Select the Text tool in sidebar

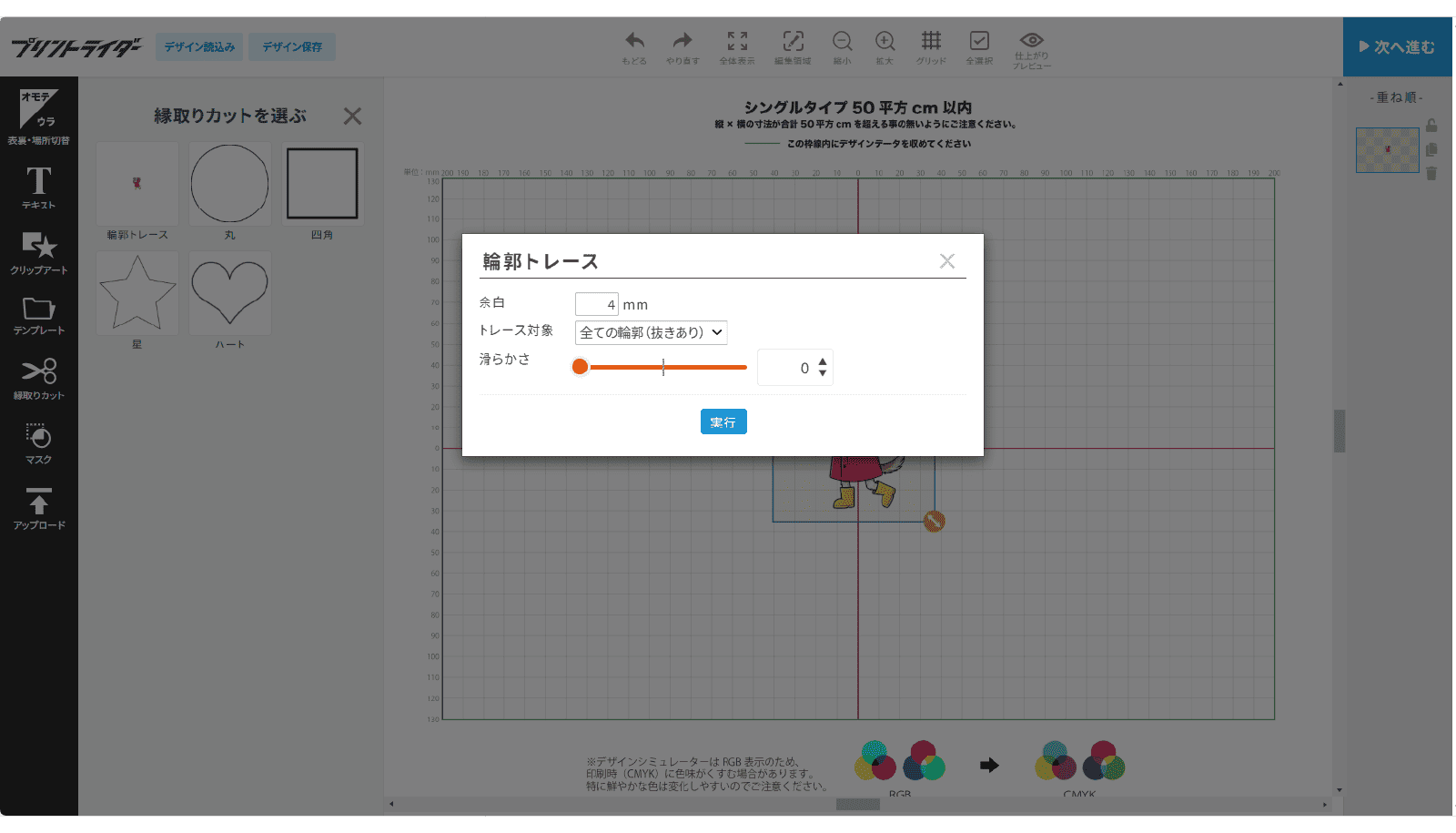coord(38,188)
